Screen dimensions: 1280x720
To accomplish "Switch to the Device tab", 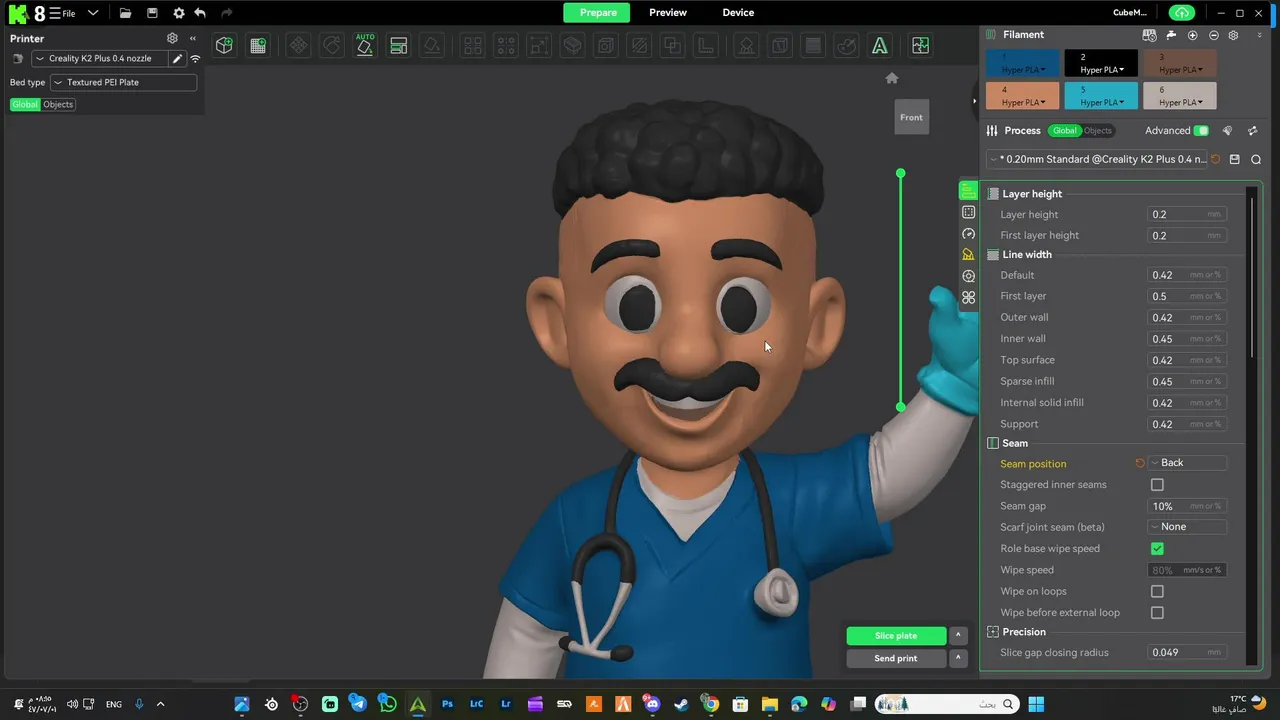I will 738,12.
